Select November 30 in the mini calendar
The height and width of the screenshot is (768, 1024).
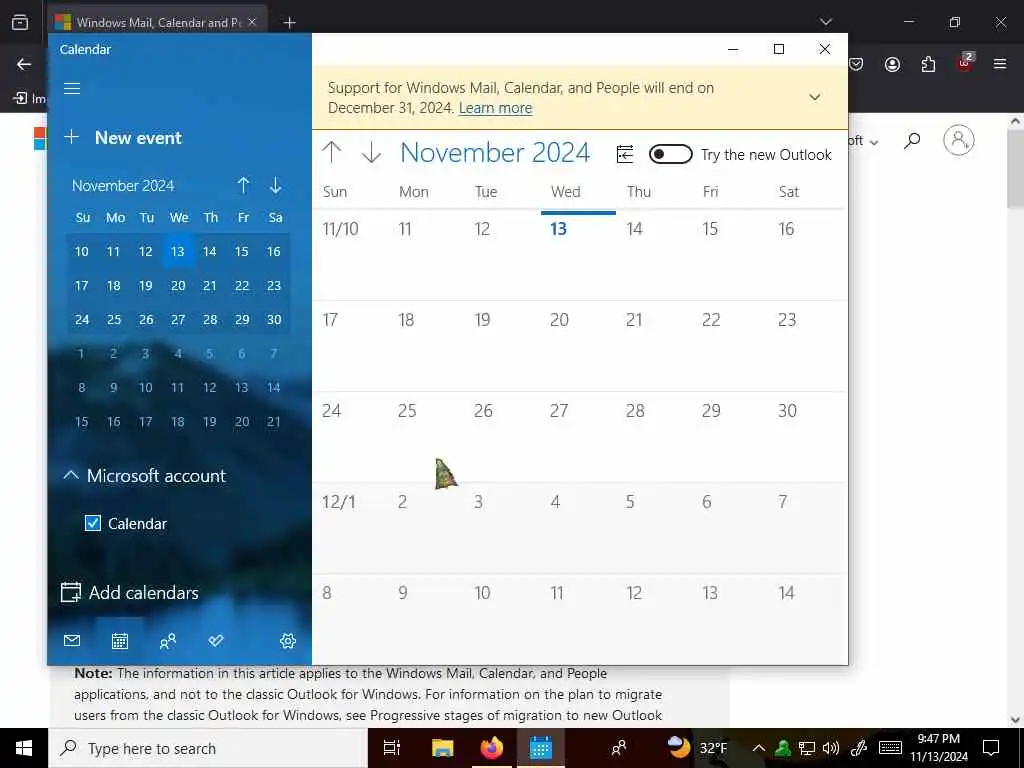[274, 319]
